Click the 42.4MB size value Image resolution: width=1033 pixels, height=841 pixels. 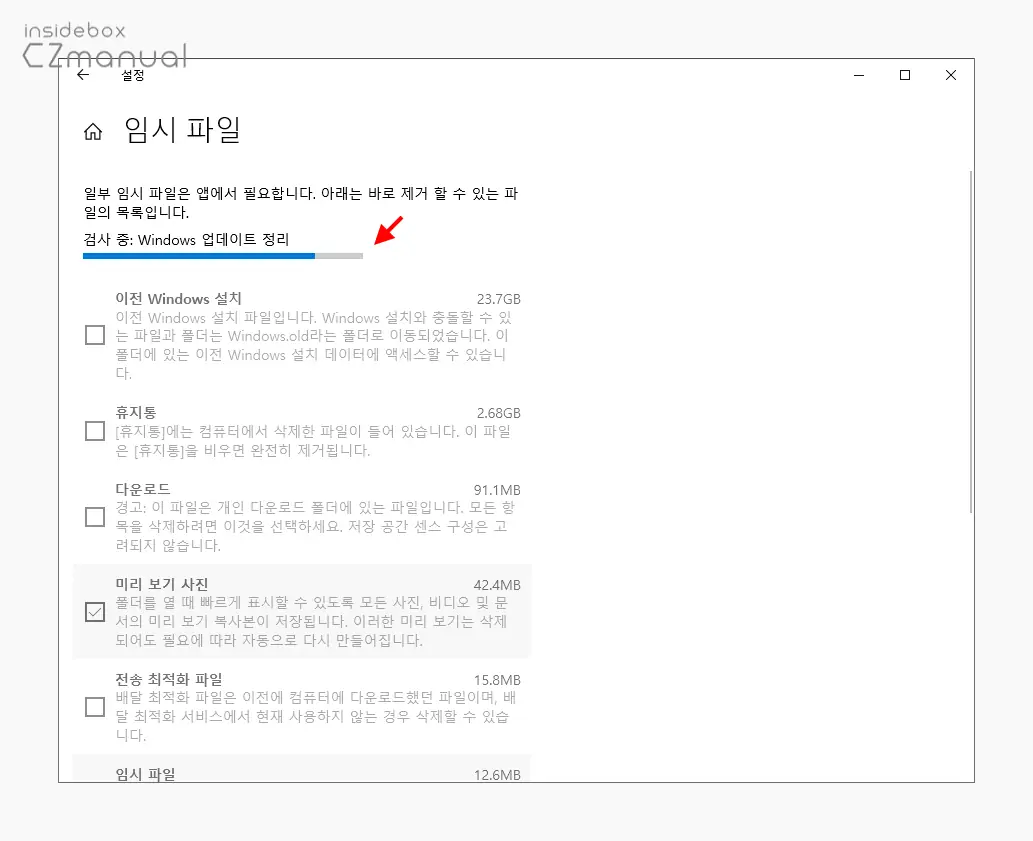pos(497,585)
